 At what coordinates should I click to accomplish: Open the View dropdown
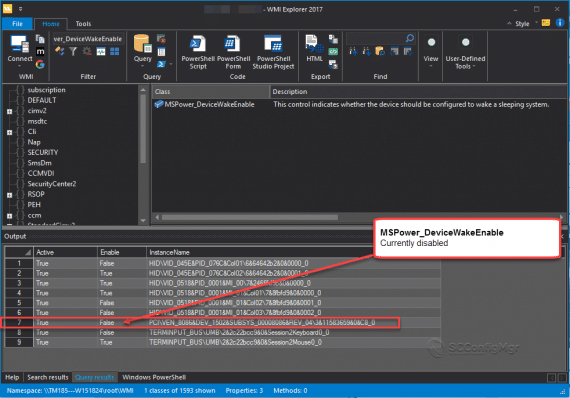tap(431, 53)
